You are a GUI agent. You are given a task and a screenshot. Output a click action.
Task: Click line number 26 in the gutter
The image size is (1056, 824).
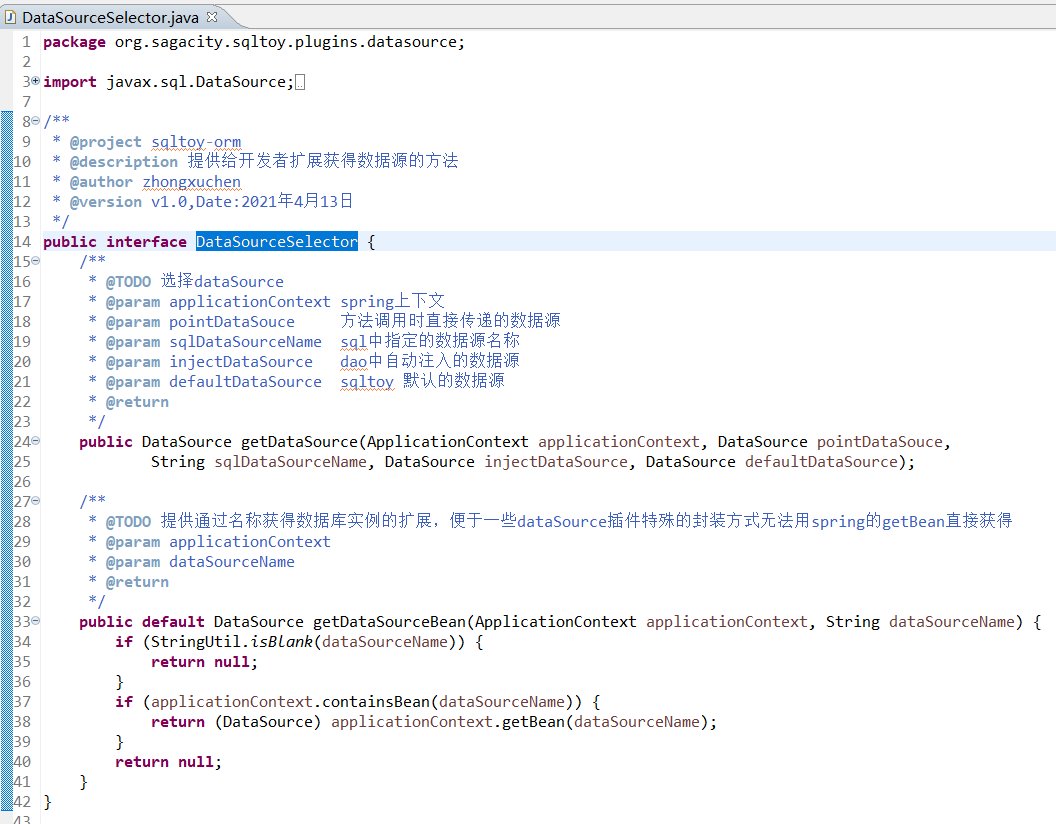point(22,482)
